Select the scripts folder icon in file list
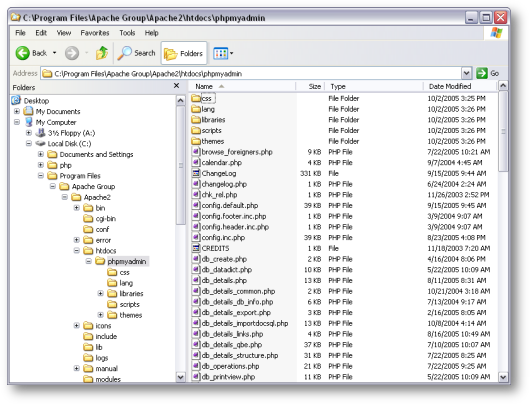 click(x=196, y=130)
